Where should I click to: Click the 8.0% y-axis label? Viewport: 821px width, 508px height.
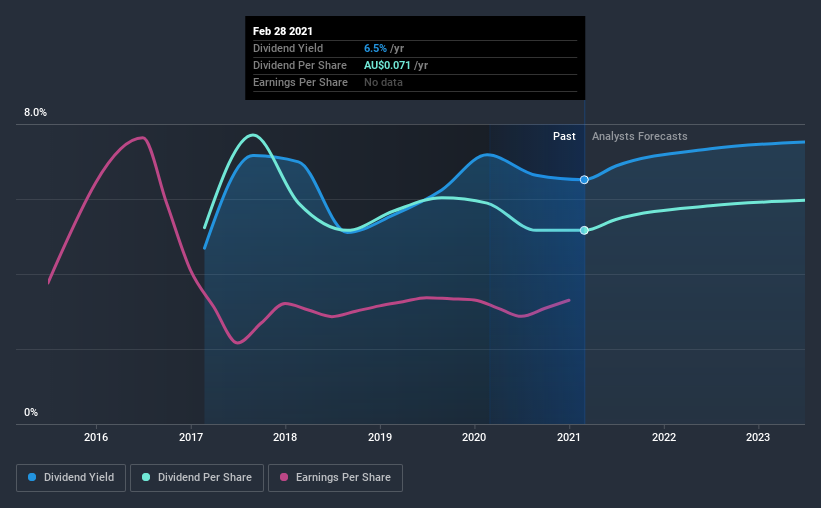coord(35,113)
